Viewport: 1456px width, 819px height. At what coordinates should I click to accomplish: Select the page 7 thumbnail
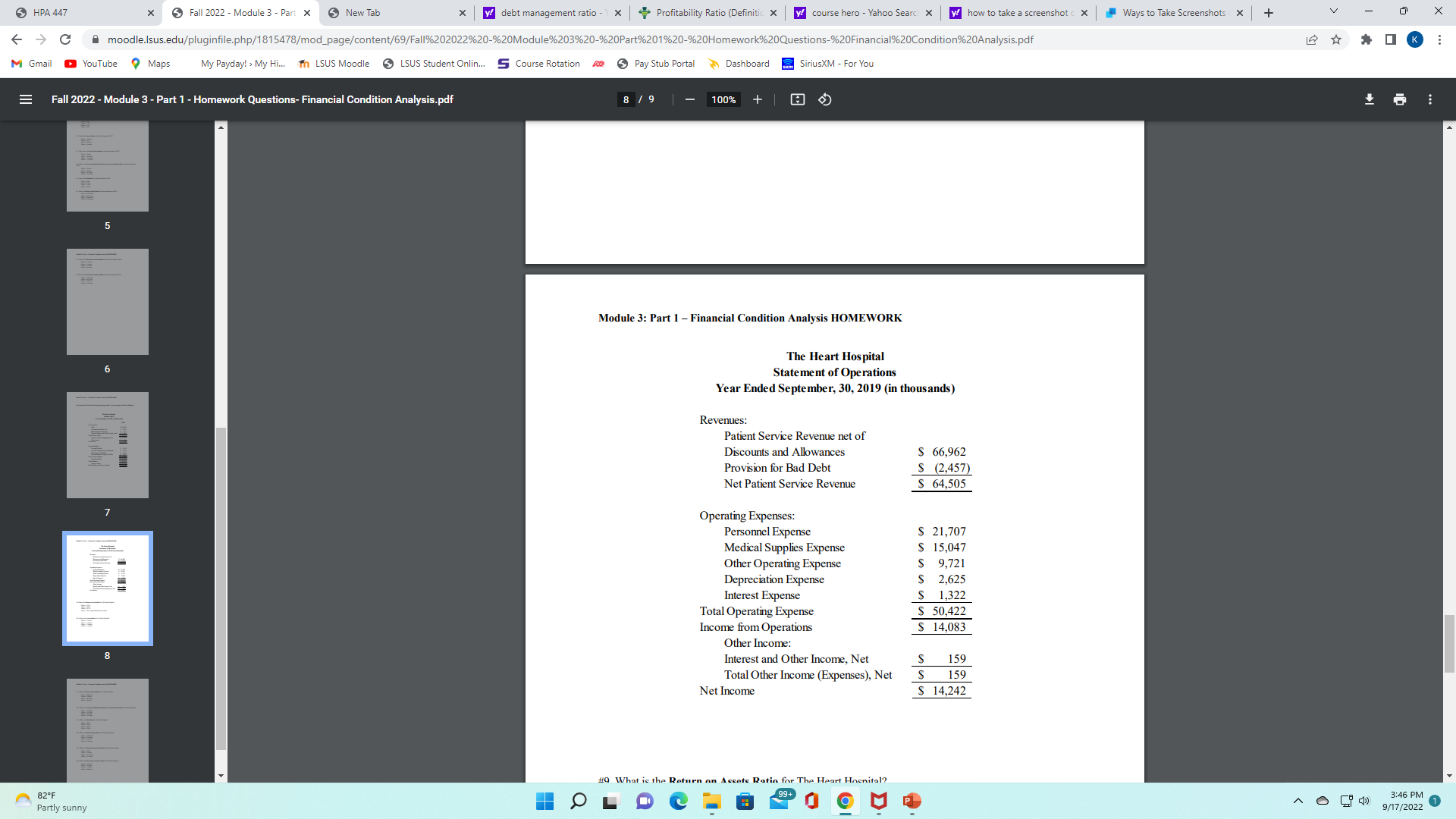click(107, 445)
